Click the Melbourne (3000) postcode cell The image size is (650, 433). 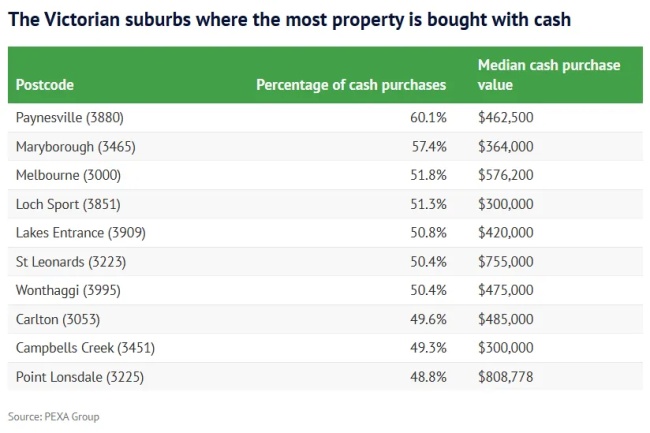click(68, 175)
